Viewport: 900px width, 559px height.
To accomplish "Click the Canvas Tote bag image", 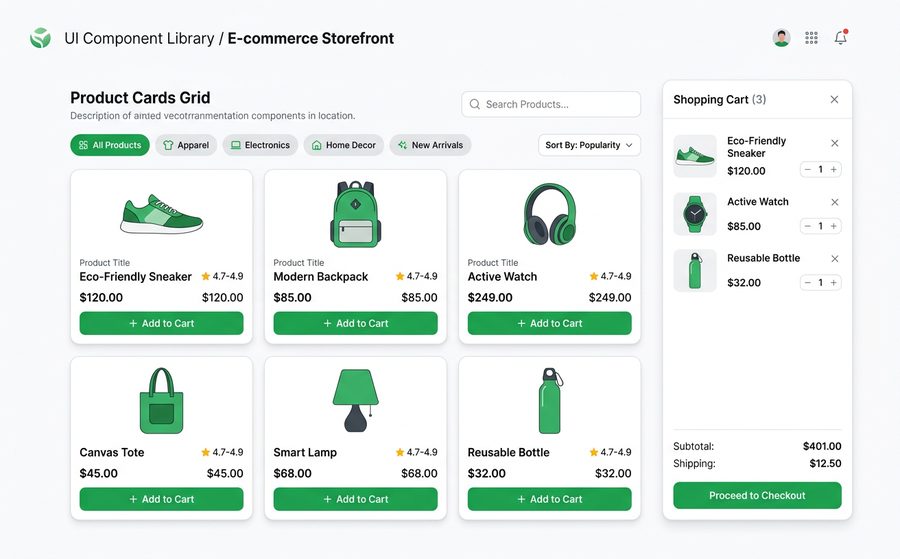I will point(161,401).
